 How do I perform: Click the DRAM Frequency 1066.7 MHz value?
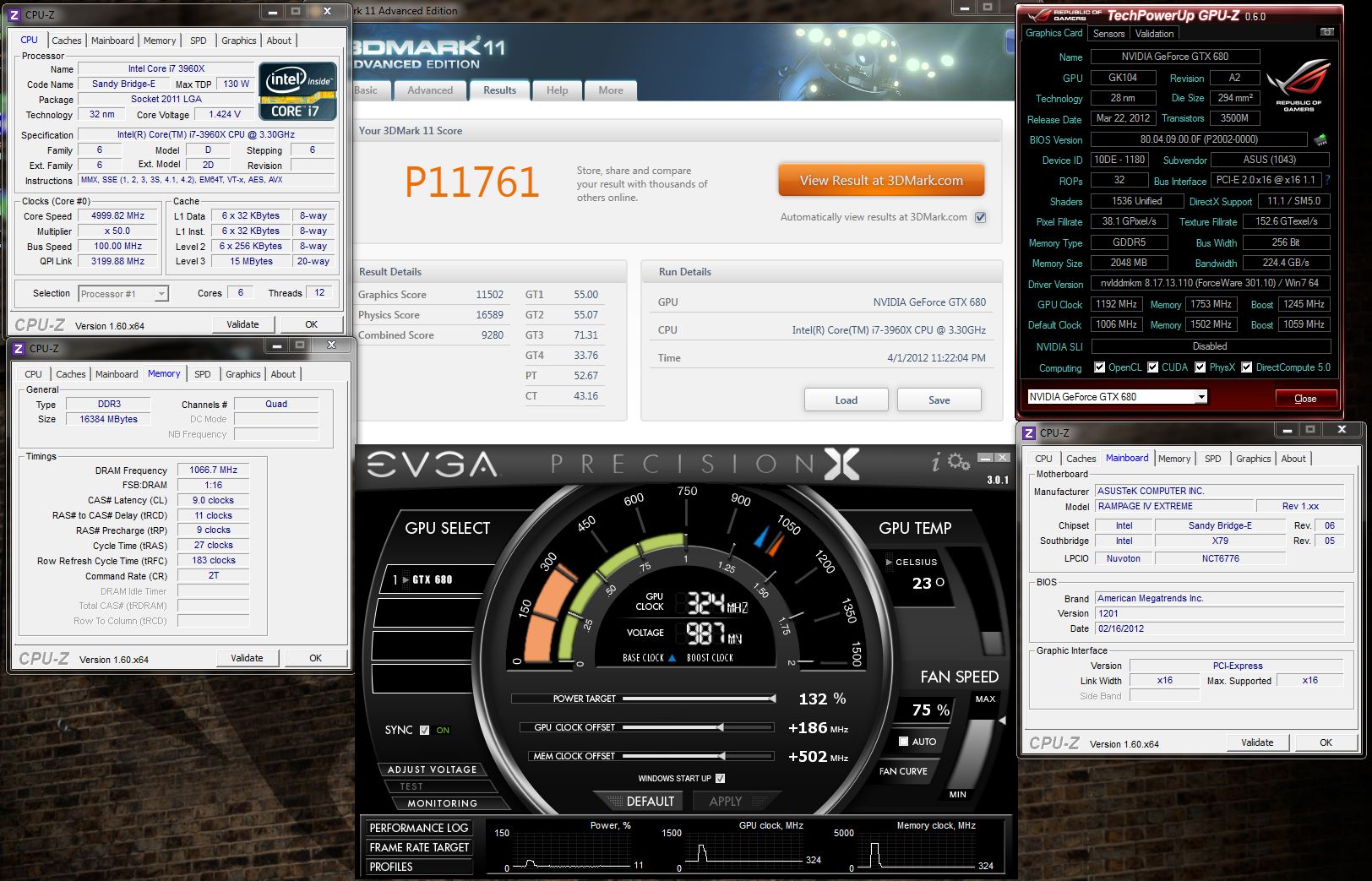(213, 470)
